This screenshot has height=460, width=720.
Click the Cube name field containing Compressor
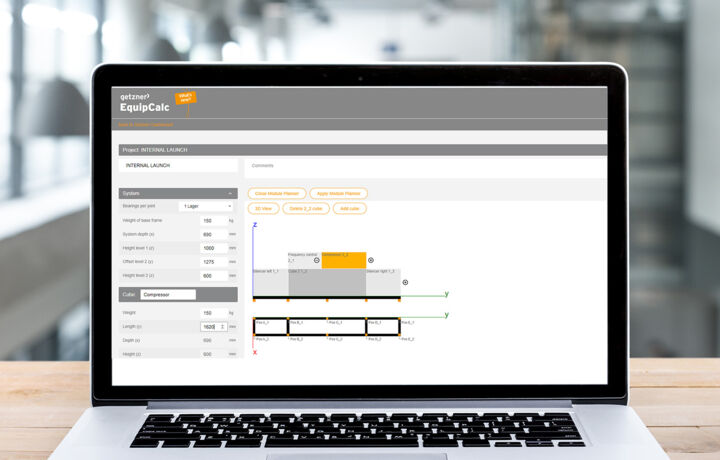click(167, 295)
